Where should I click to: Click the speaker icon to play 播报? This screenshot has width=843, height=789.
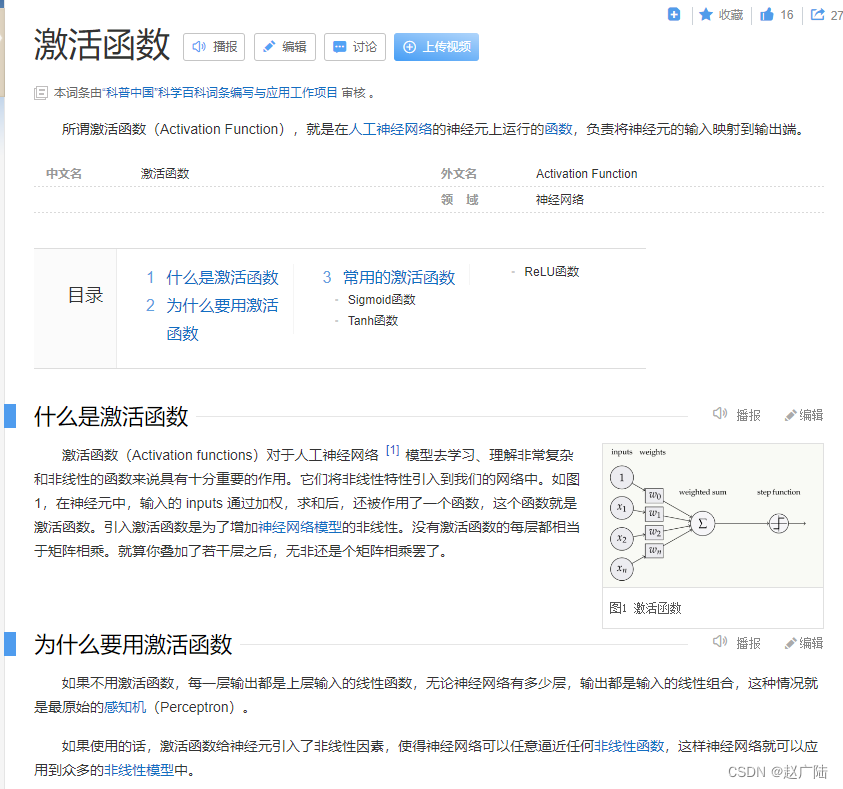[x=197, y=47]
